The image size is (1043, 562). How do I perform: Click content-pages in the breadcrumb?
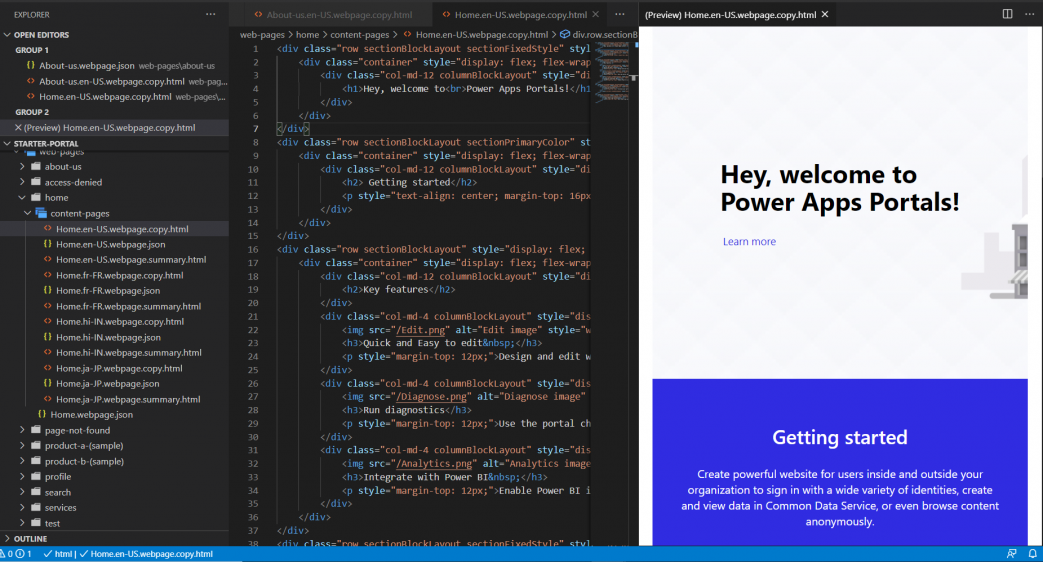359,34
